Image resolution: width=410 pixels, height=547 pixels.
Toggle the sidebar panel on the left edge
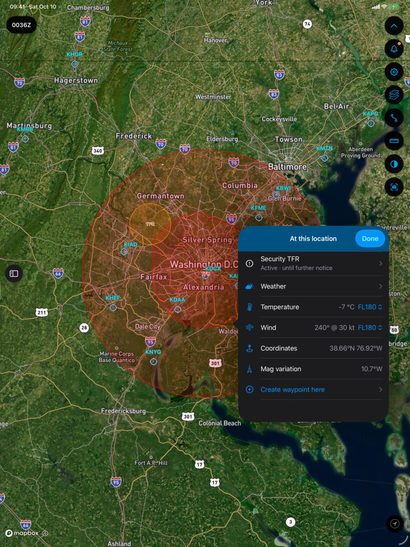[14, 274]
